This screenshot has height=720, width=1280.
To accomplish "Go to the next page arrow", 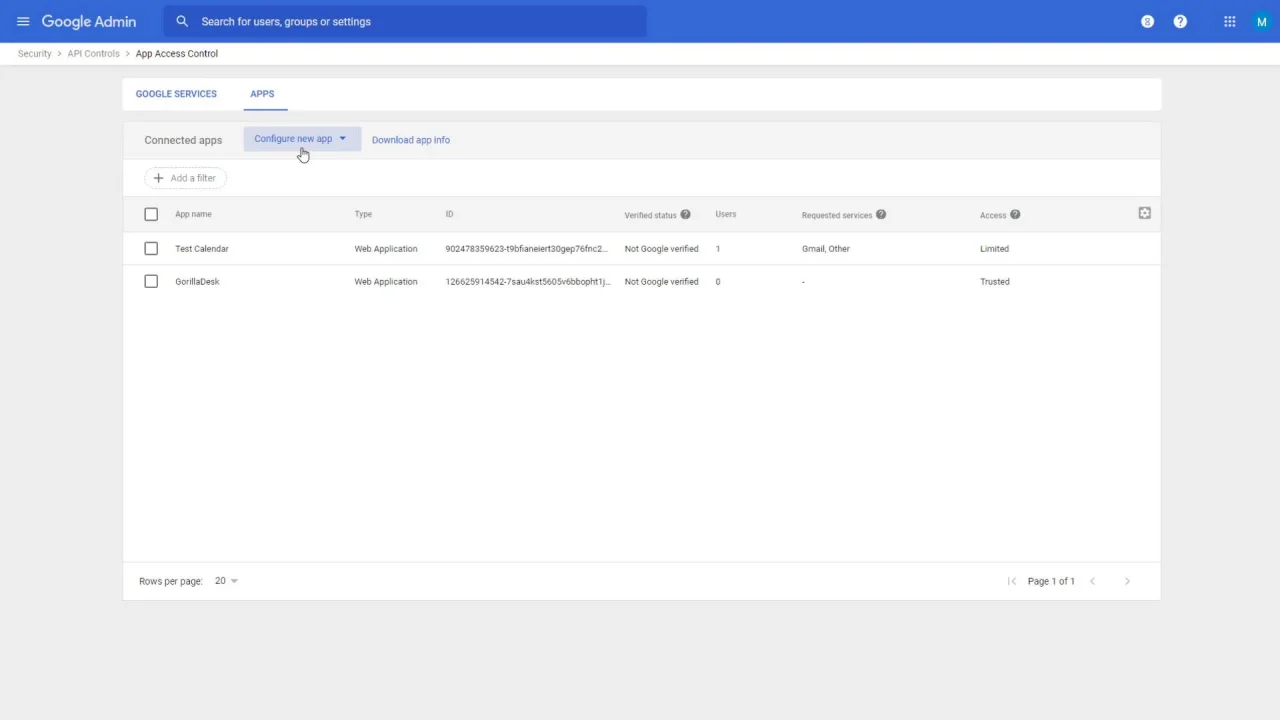I will coord(1127,581).
